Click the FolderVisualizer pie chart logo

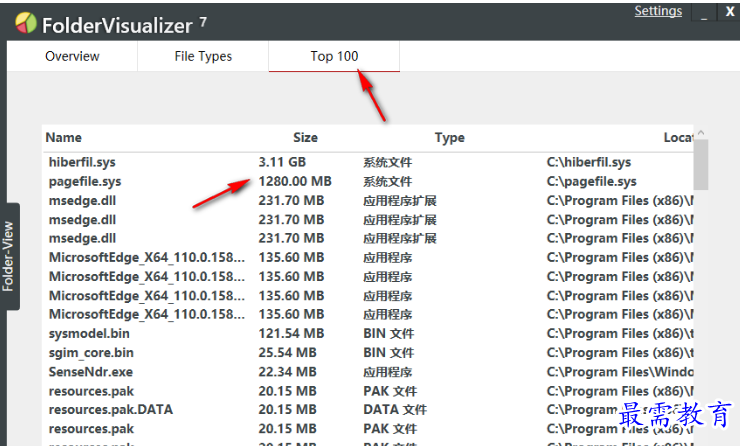click(25, 23)
